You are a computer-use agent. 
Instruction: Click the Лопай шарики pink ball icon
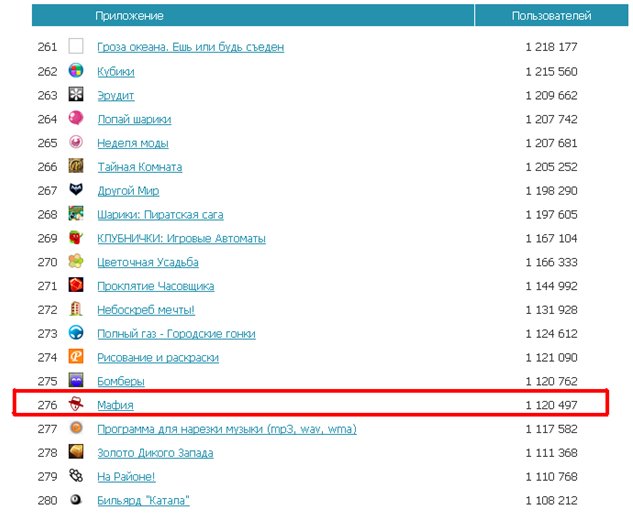click(x=76, y=119)
